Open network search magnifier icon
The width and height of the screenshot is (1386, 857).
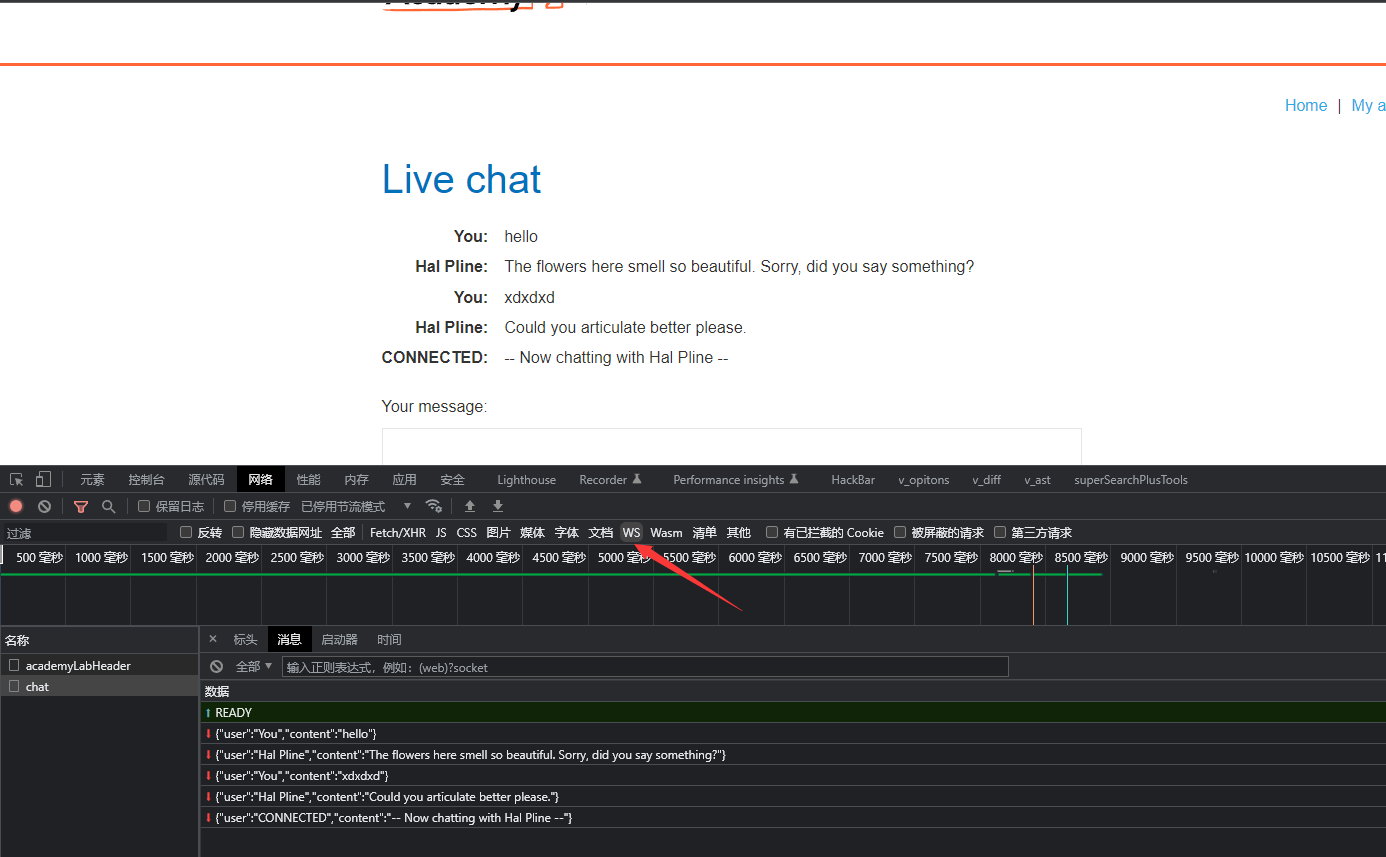click(x=109, y=507)
